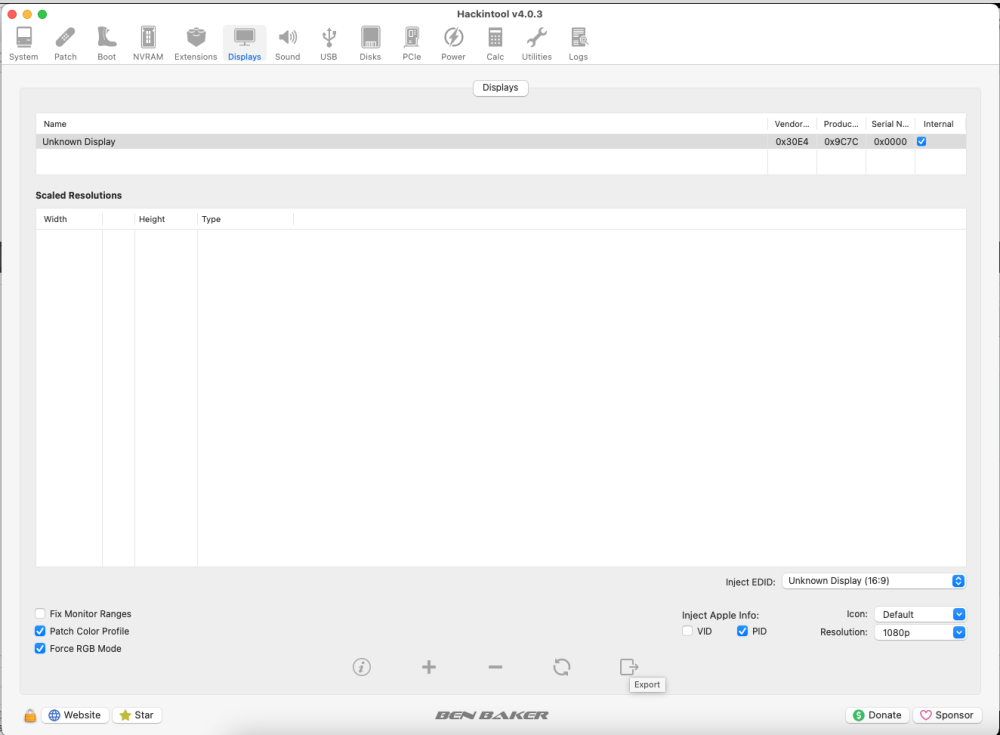Screen dimensions: 1000x735
Task: Go to the Boot toolbar section
Action: pyautogui.click(x=107, y=44)
